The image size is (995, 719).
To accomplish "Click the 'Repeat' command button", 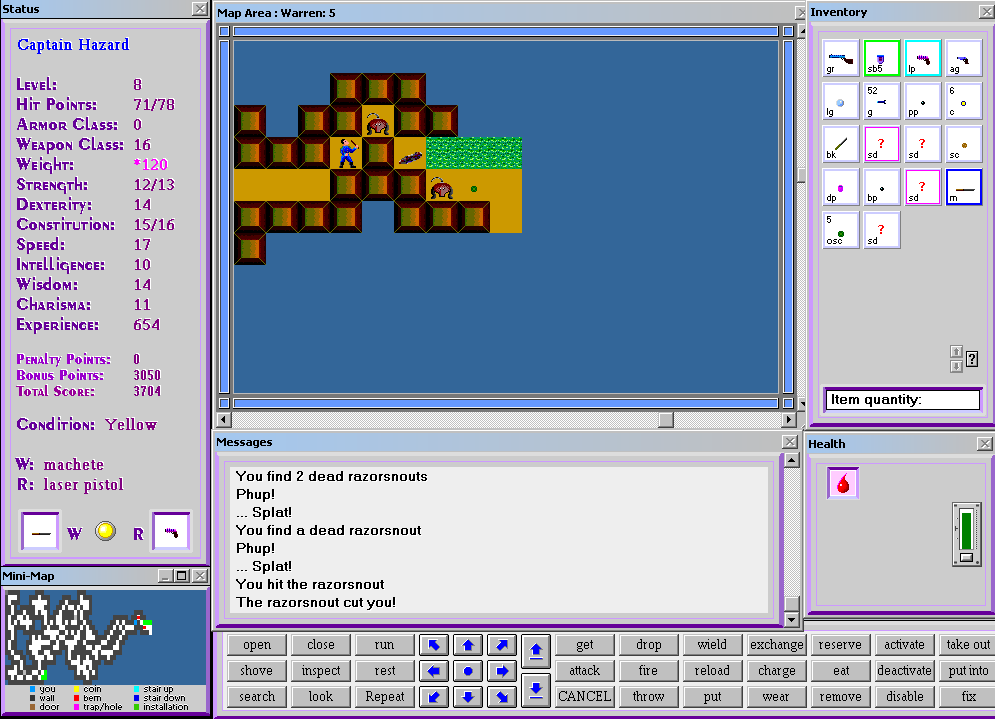I will tap(385, 697).
